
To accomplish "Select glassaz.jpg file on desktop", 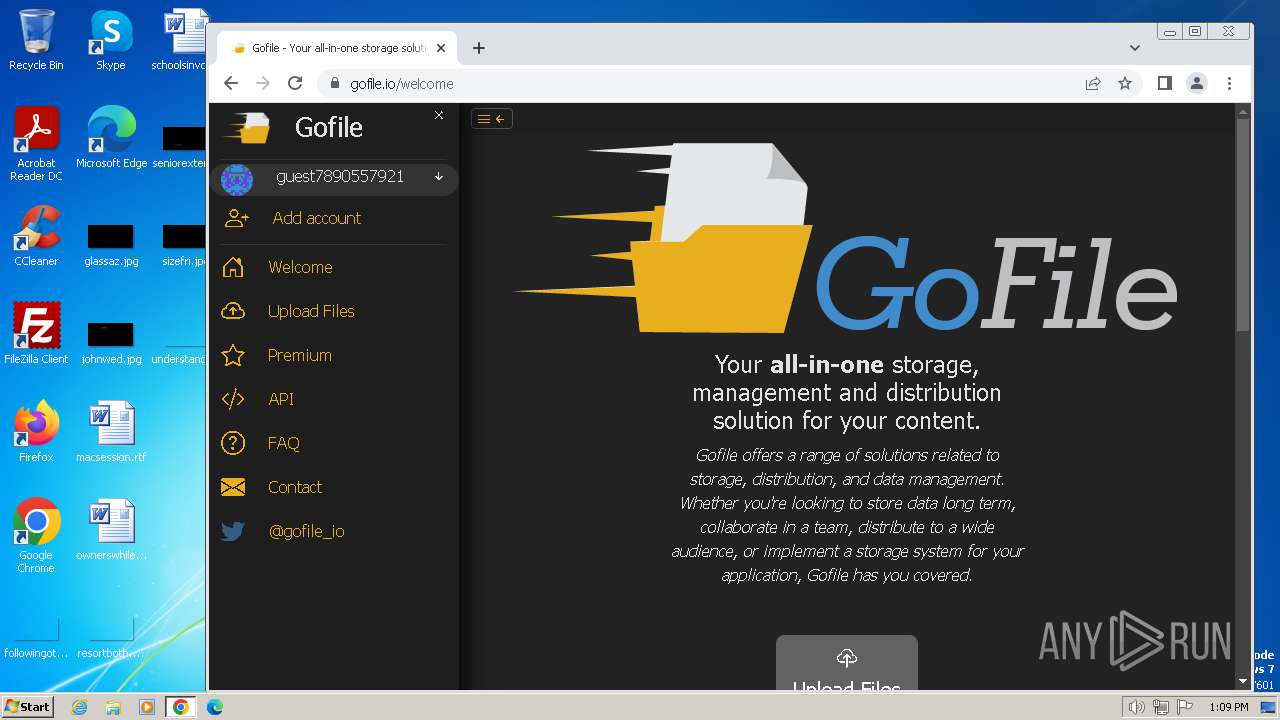I will 111,246.
